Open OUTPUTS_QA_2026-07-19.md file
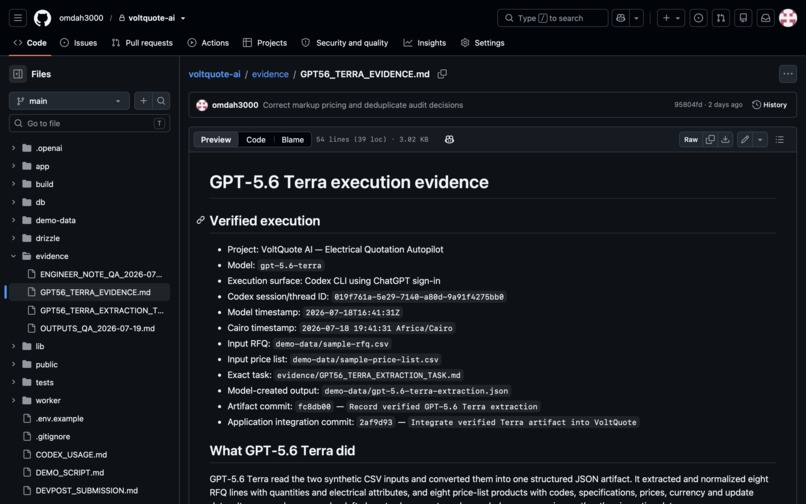Viewport: 806px width, 504px height. [97, 328]
